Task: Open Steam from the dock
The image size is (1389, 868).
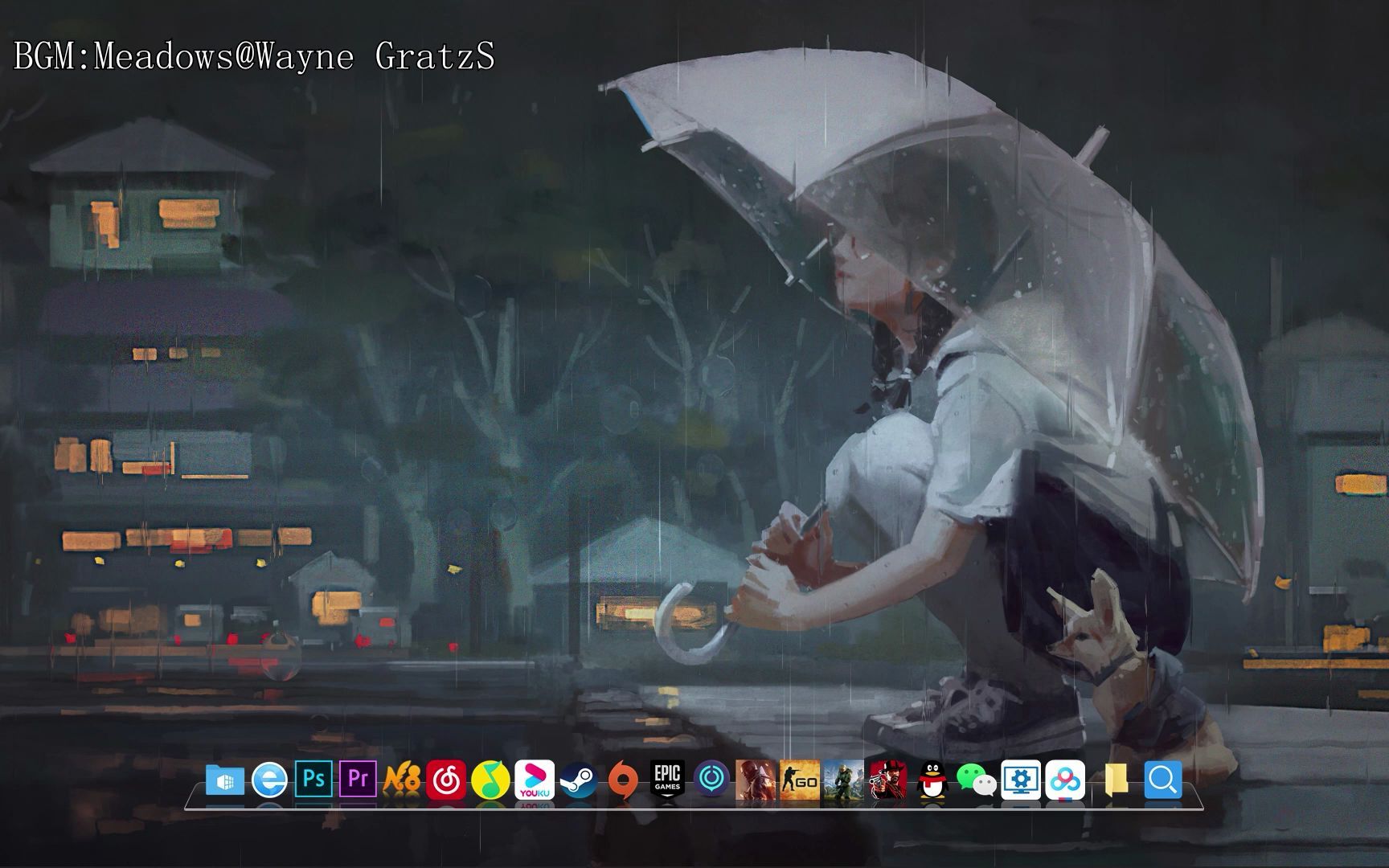Action: pos(579,780)
